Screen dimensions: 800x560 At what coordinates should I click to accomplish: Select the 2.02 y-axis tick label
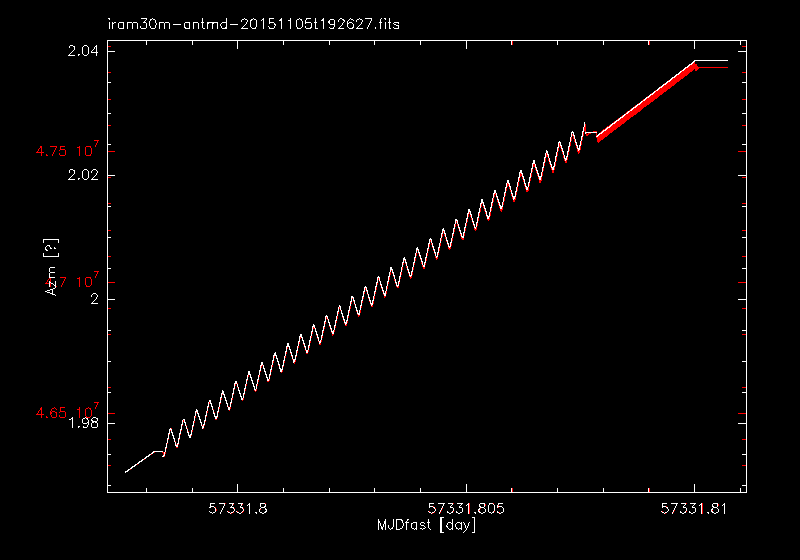81,175
